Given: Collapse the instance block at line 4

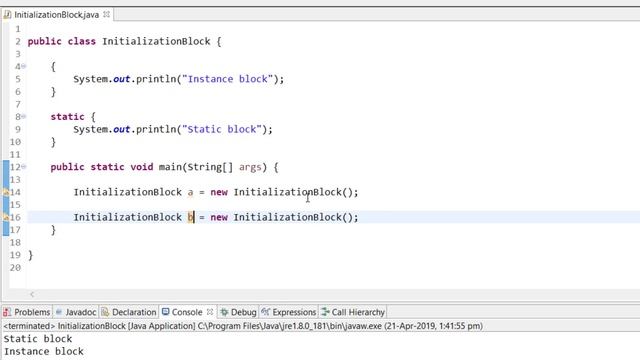Looking at the screenshot, I should pos(24,66).
